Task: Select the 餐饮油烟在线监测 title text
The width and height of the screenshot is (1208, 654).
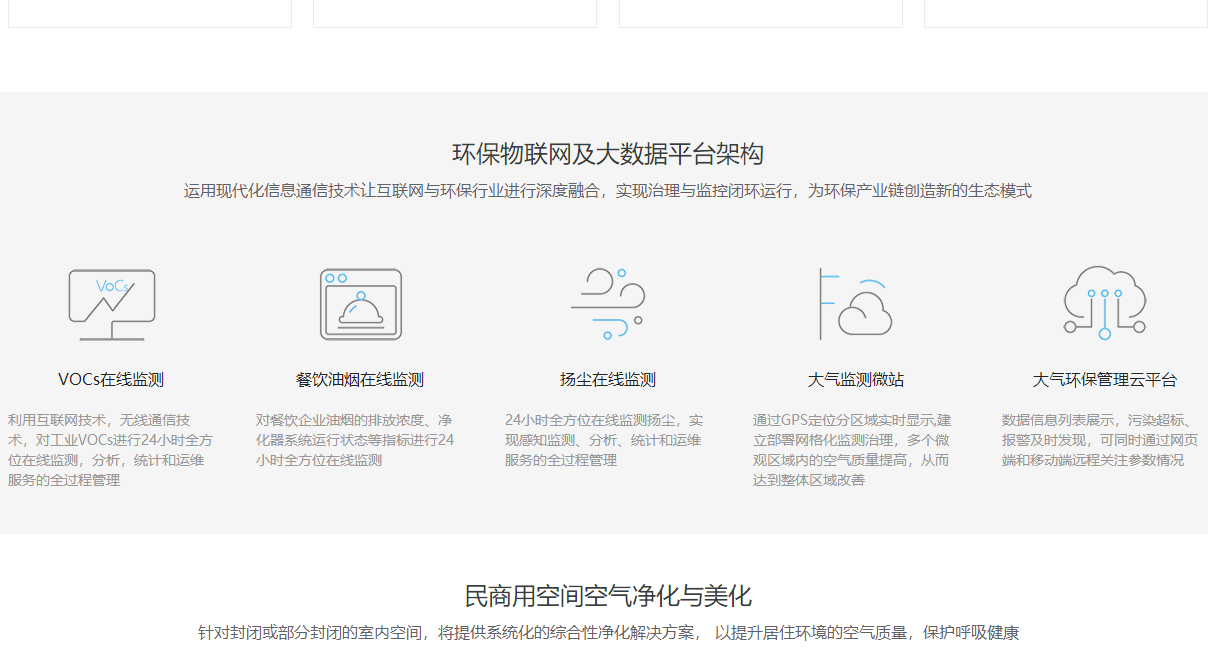Action: click(360, 379)
